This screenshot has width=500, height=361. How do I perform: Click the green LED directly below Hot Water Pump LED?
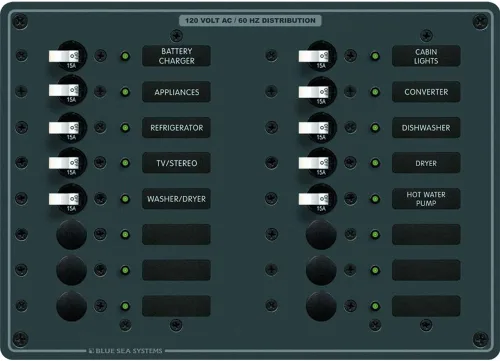coord(375,235)
